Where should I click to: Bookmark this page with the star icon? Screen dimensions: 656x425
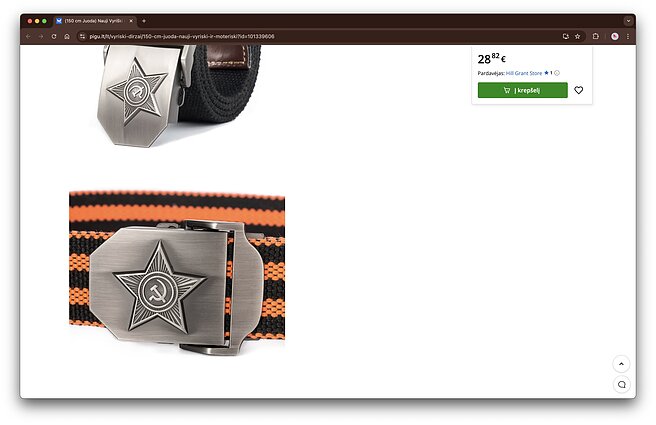point(577,36)
